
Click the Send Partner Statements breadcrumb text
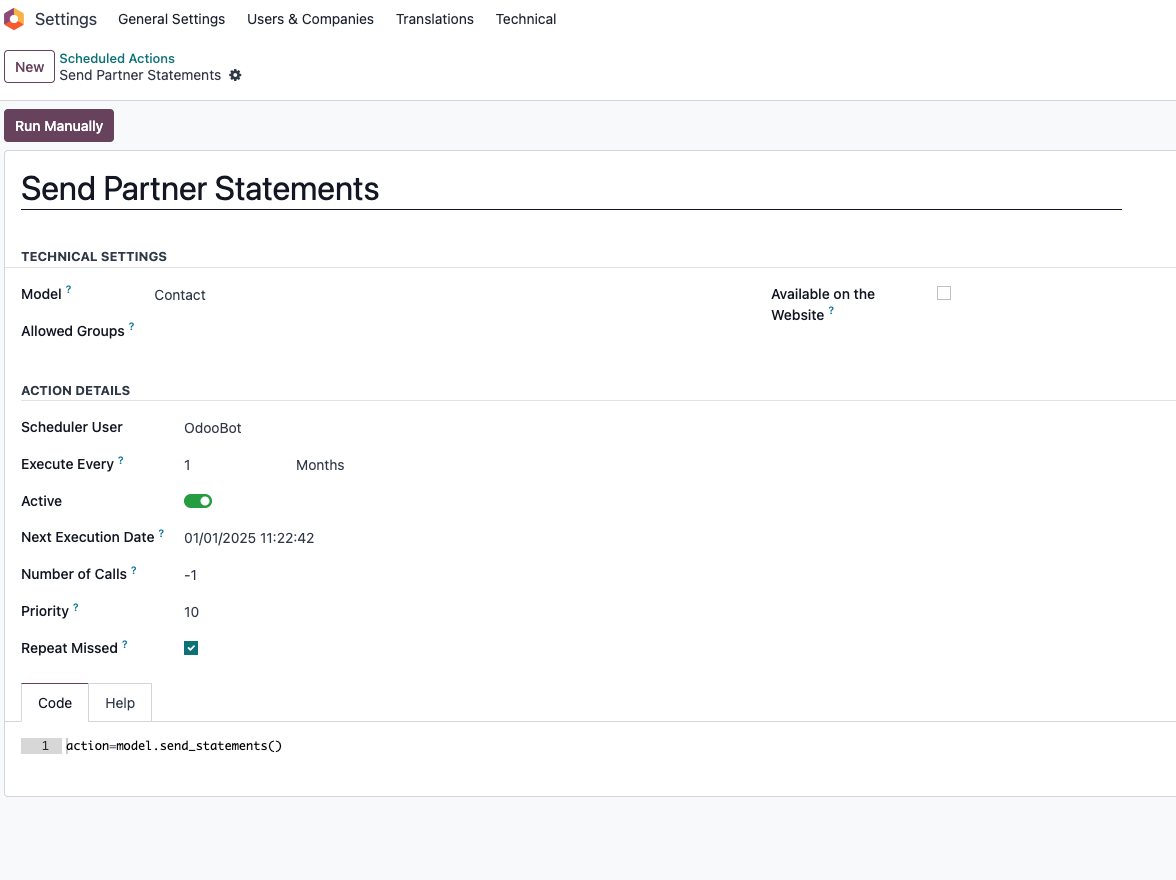click(x=140, y=75)
